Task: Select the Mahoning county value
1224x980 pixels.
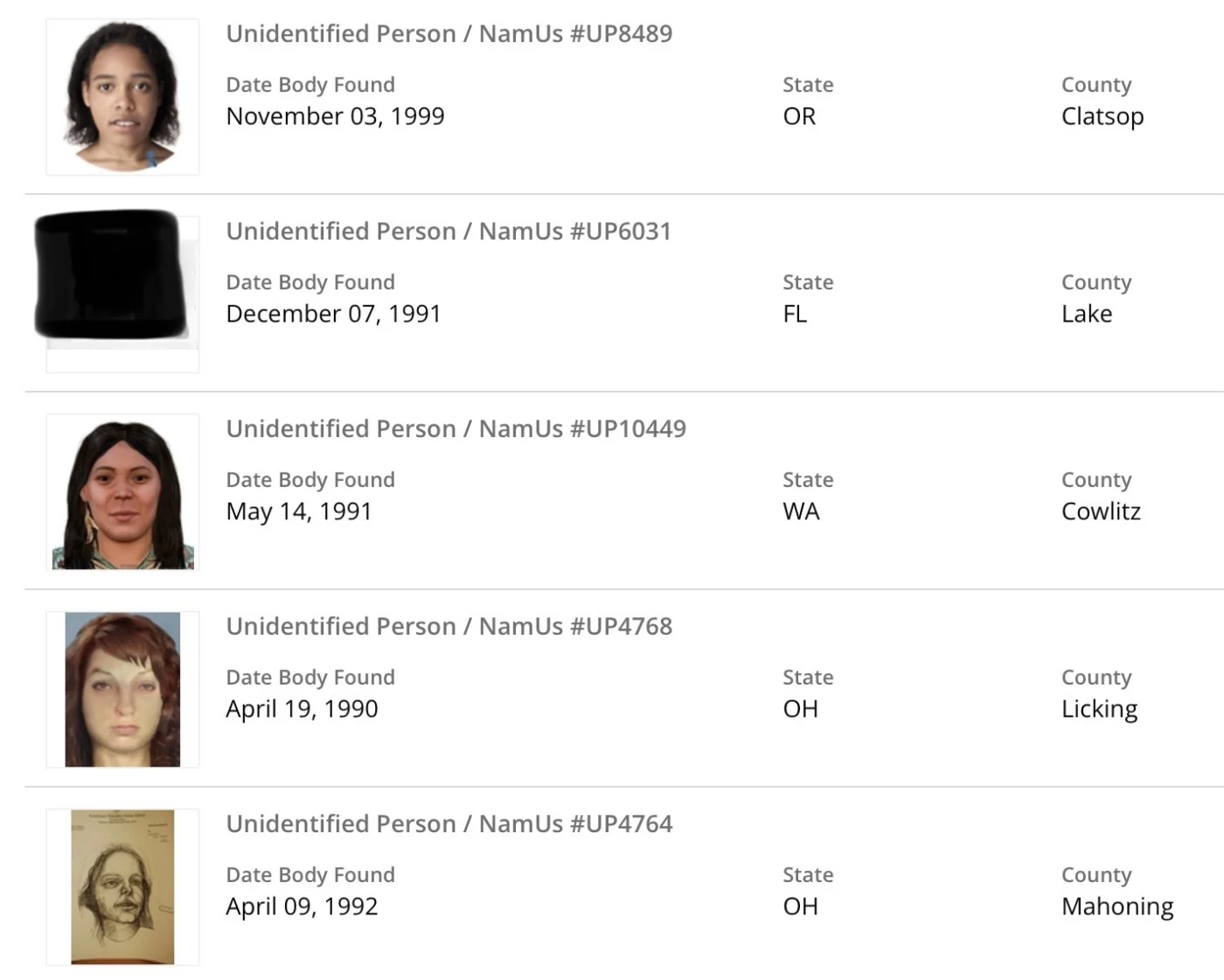Action: (1116, 907)
